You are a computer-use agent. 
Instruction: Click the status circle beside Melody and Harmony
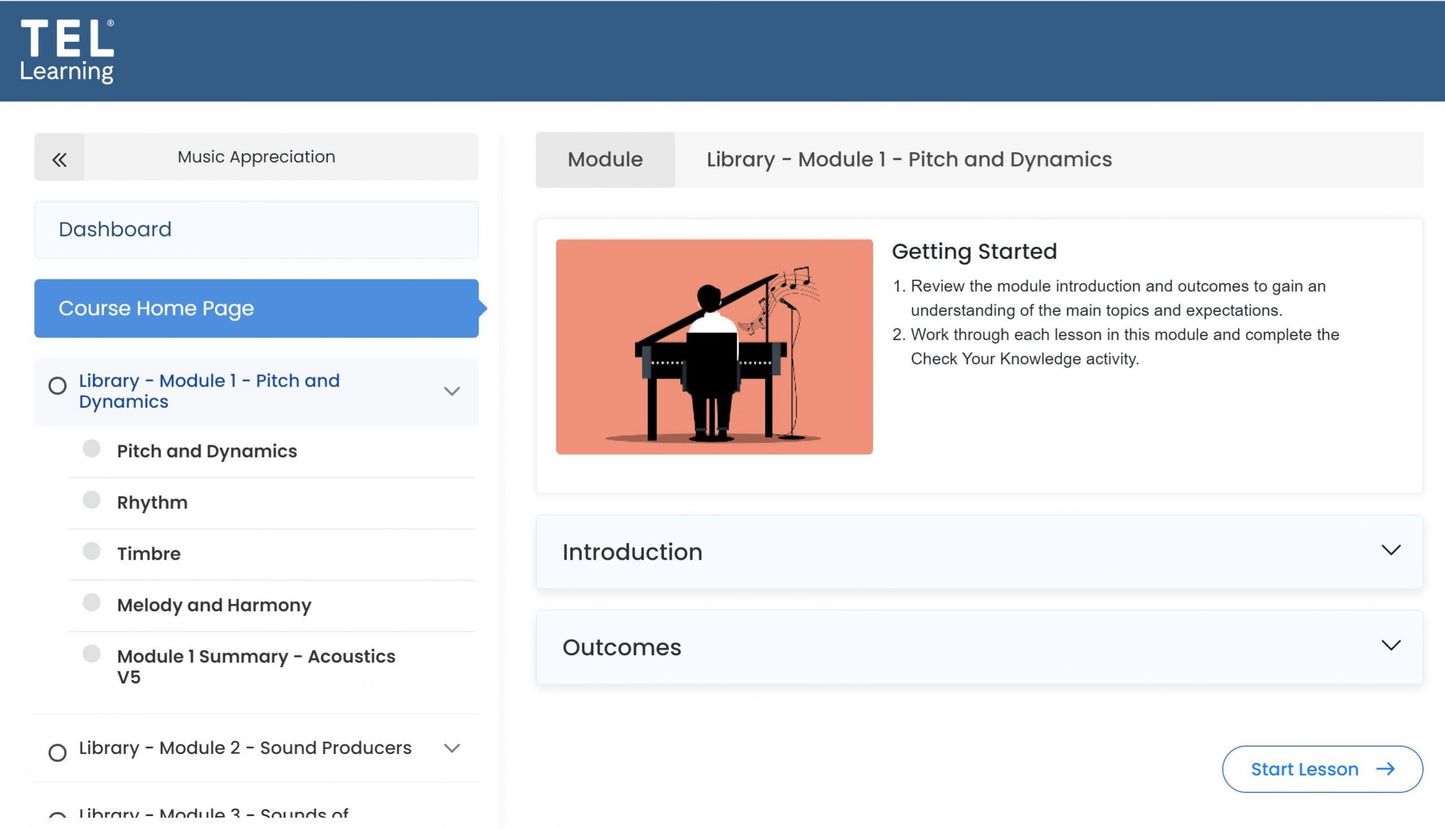pos(92,603)
